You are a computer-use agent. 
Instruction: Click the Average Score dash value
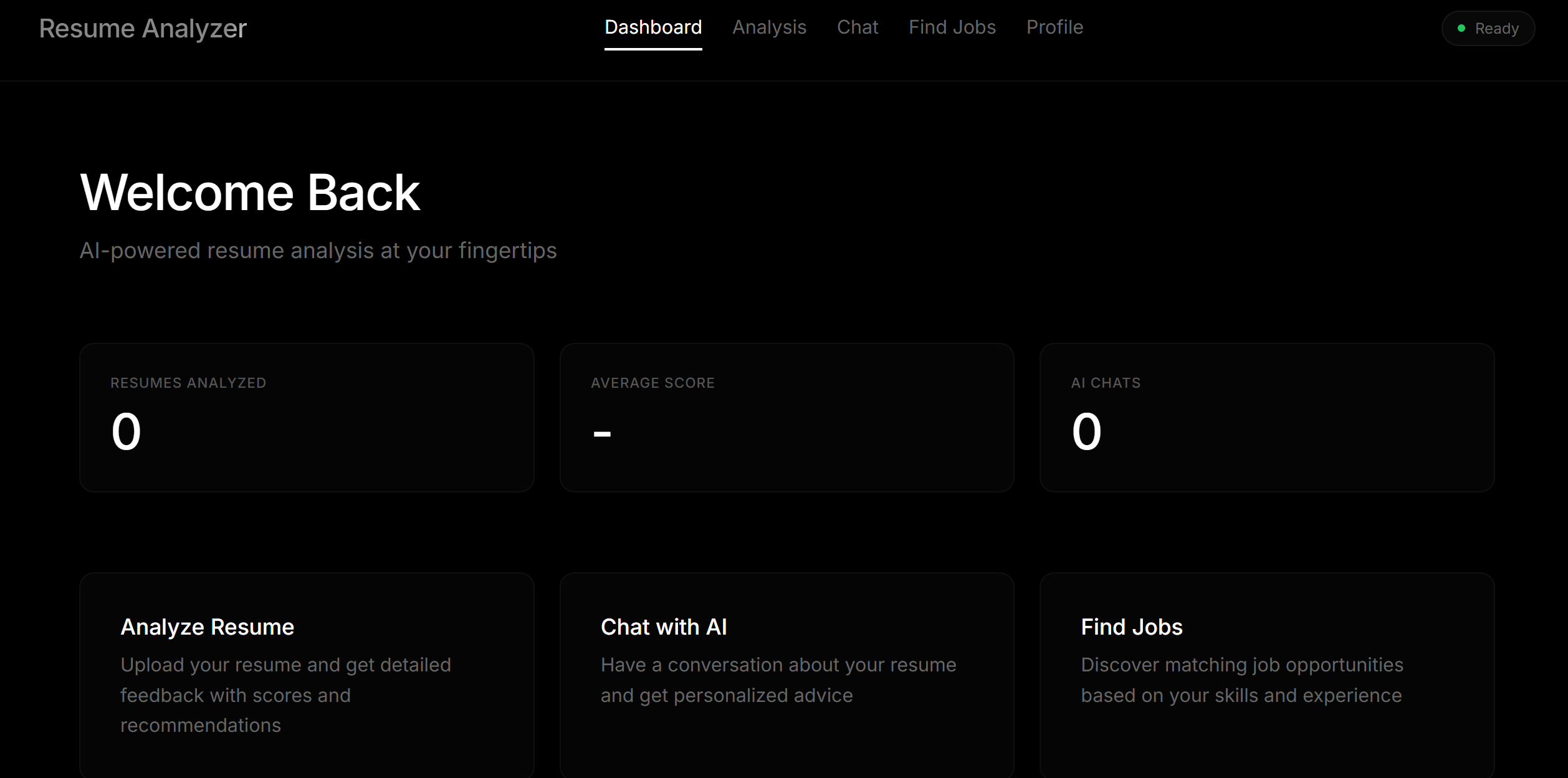(x=602, y=433)
